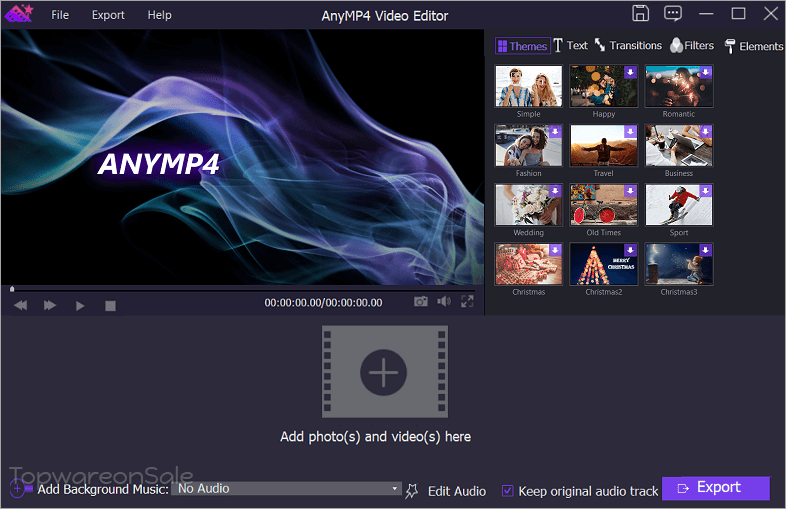
Task: Switch to the Filters tab
Action: click(692, 46)
